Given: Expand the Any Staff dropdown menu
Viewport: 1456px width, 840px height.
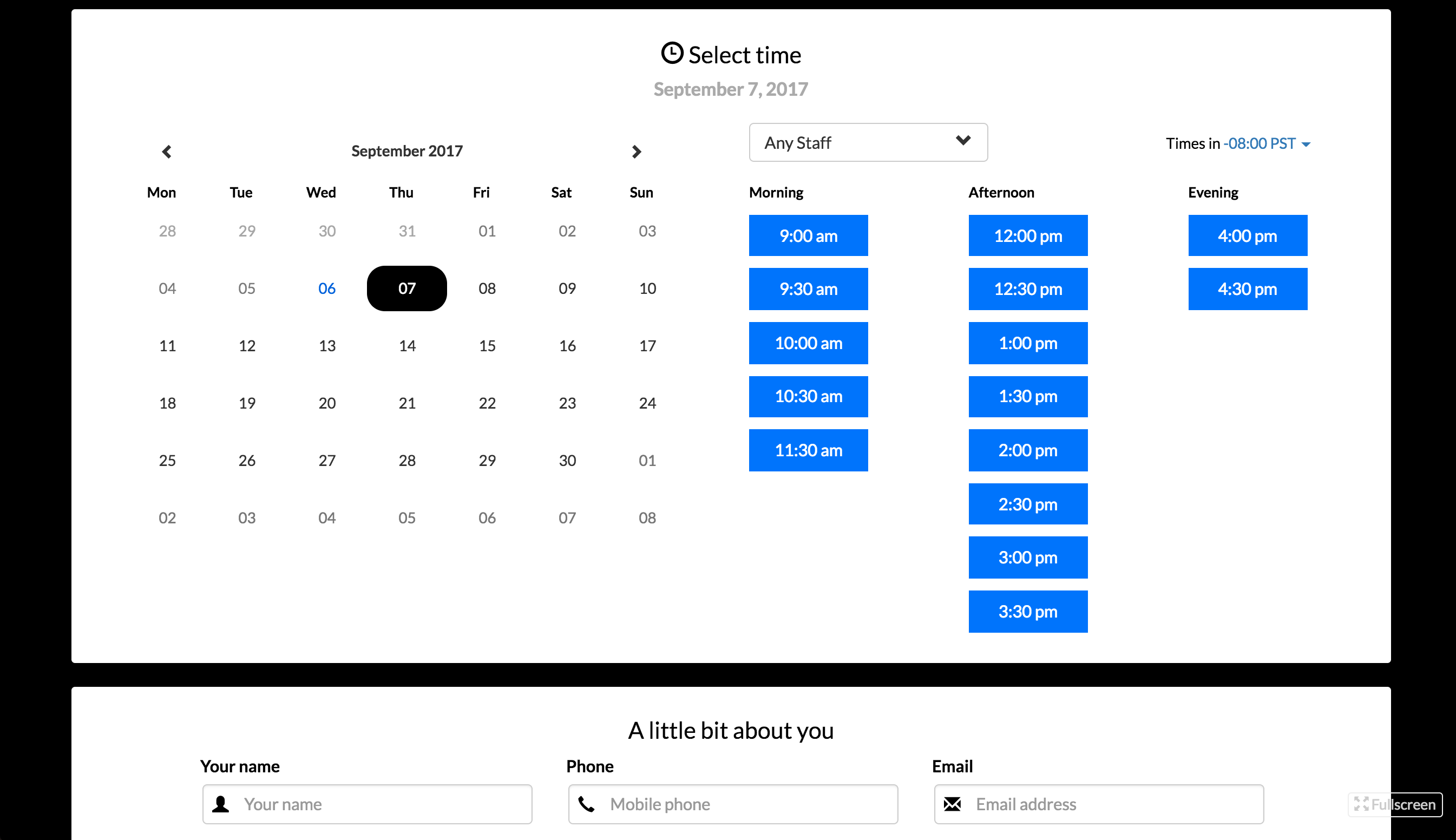Looking at the screenshot, I should point(867,143).
